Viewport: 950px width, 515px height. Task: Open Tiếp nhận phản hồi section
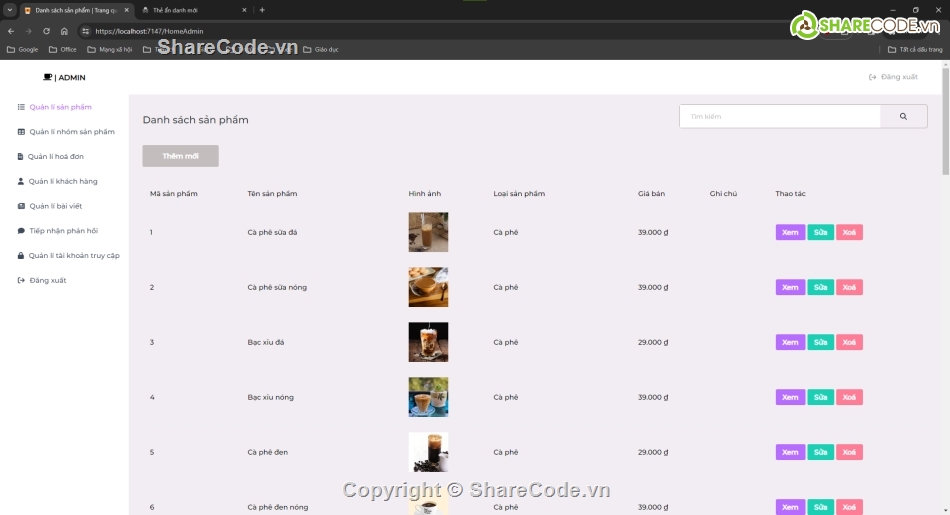(63, 231)
